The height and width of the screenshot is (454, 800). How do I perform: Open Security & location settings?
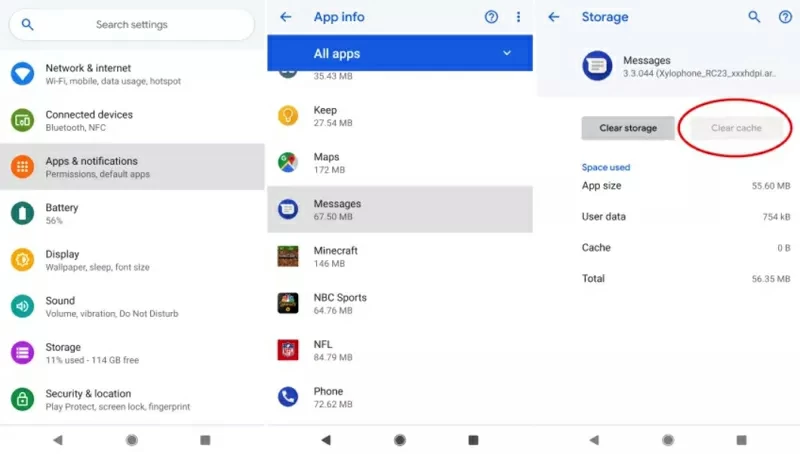click(132, 399)
